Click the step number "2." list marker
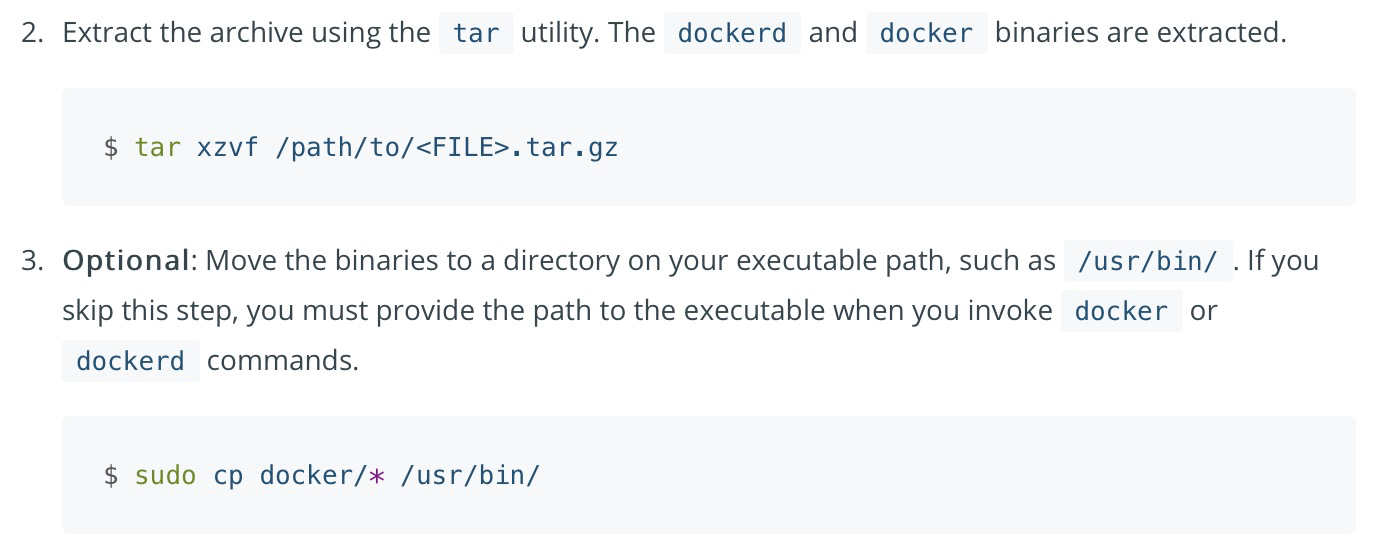The width and height of the screenshot is (1390, 558). [33, 33]
